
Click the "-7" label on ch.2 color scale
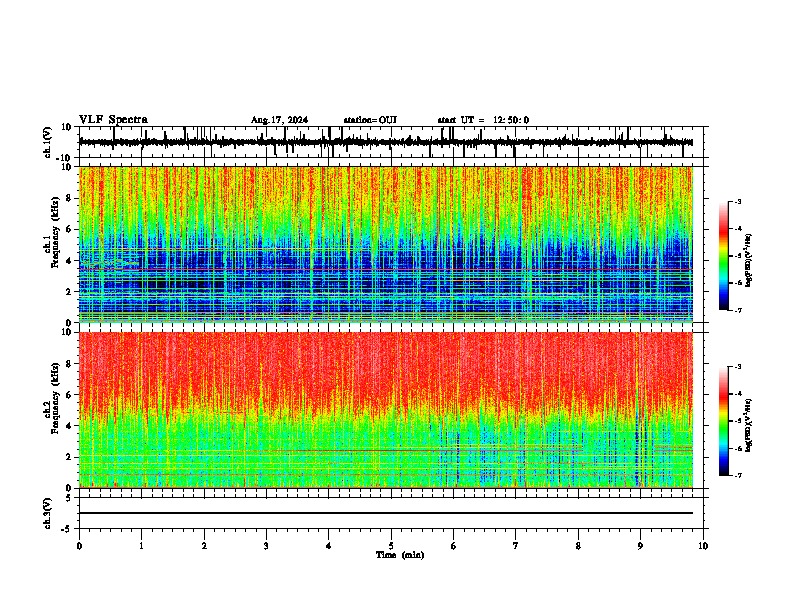pyautogui.click(x=737, y=475)
